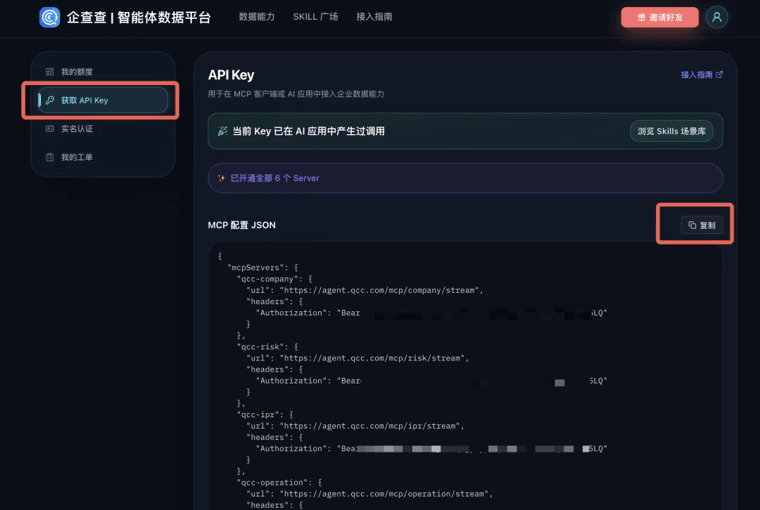Viewport: 760px width, 510px height.
Task: Click the 我的额度 grid icon
Action: (x=49, y=72)
